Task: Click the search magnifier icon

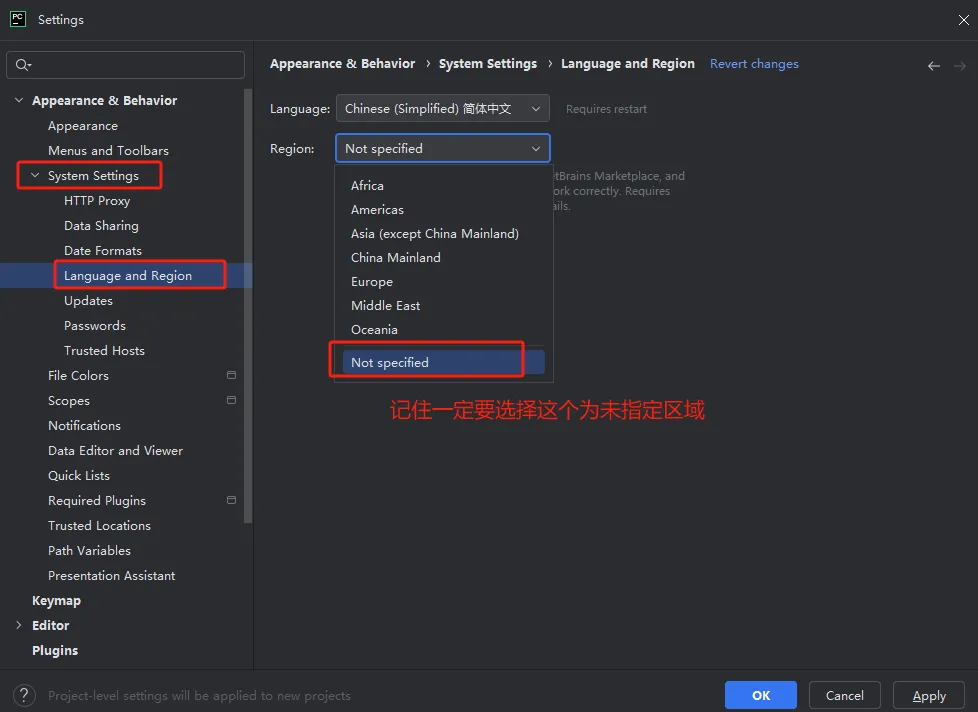Action: click(21, 65)
